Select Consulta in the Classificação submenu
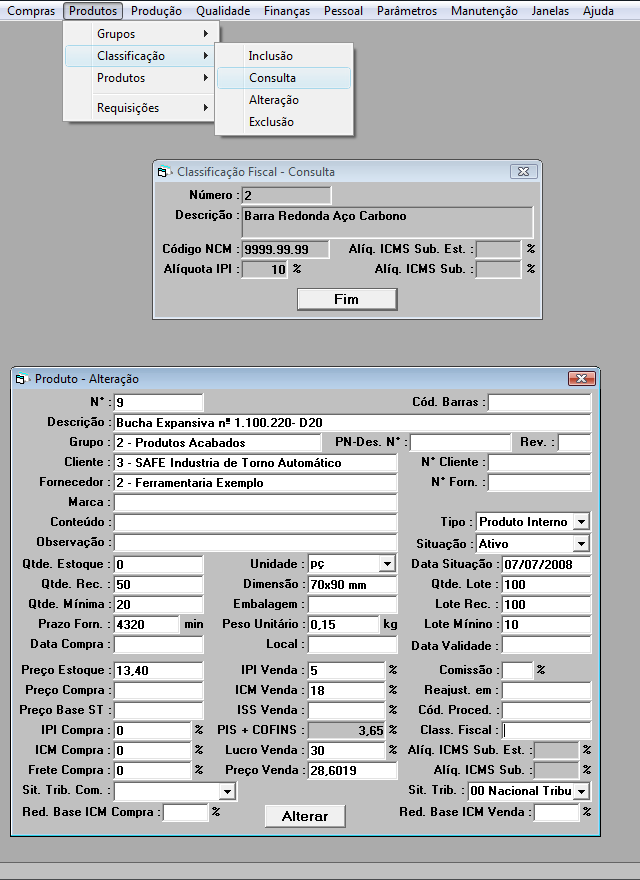640x880 pixels. pyautogui.click(x=272, y=78)
